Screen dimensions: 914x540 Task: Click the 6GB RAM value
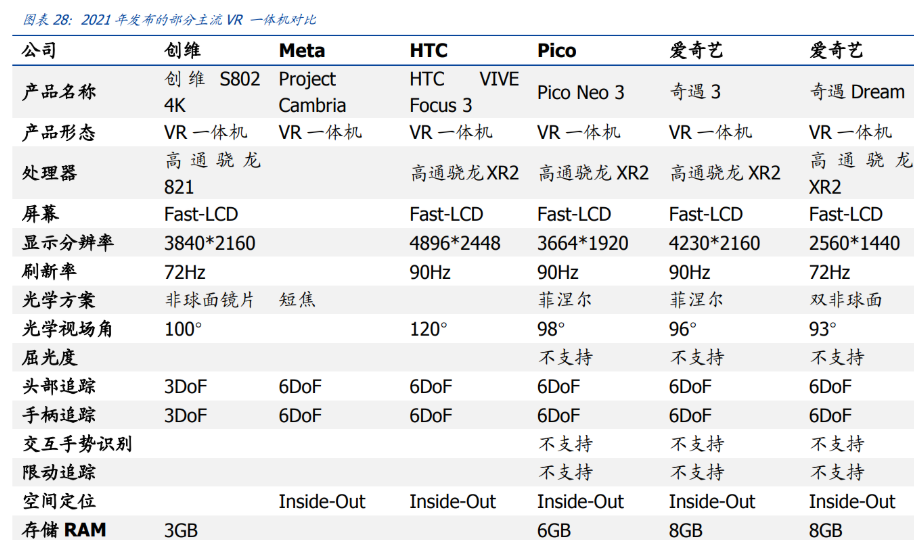pyautogui.click(x=554, y=530)
